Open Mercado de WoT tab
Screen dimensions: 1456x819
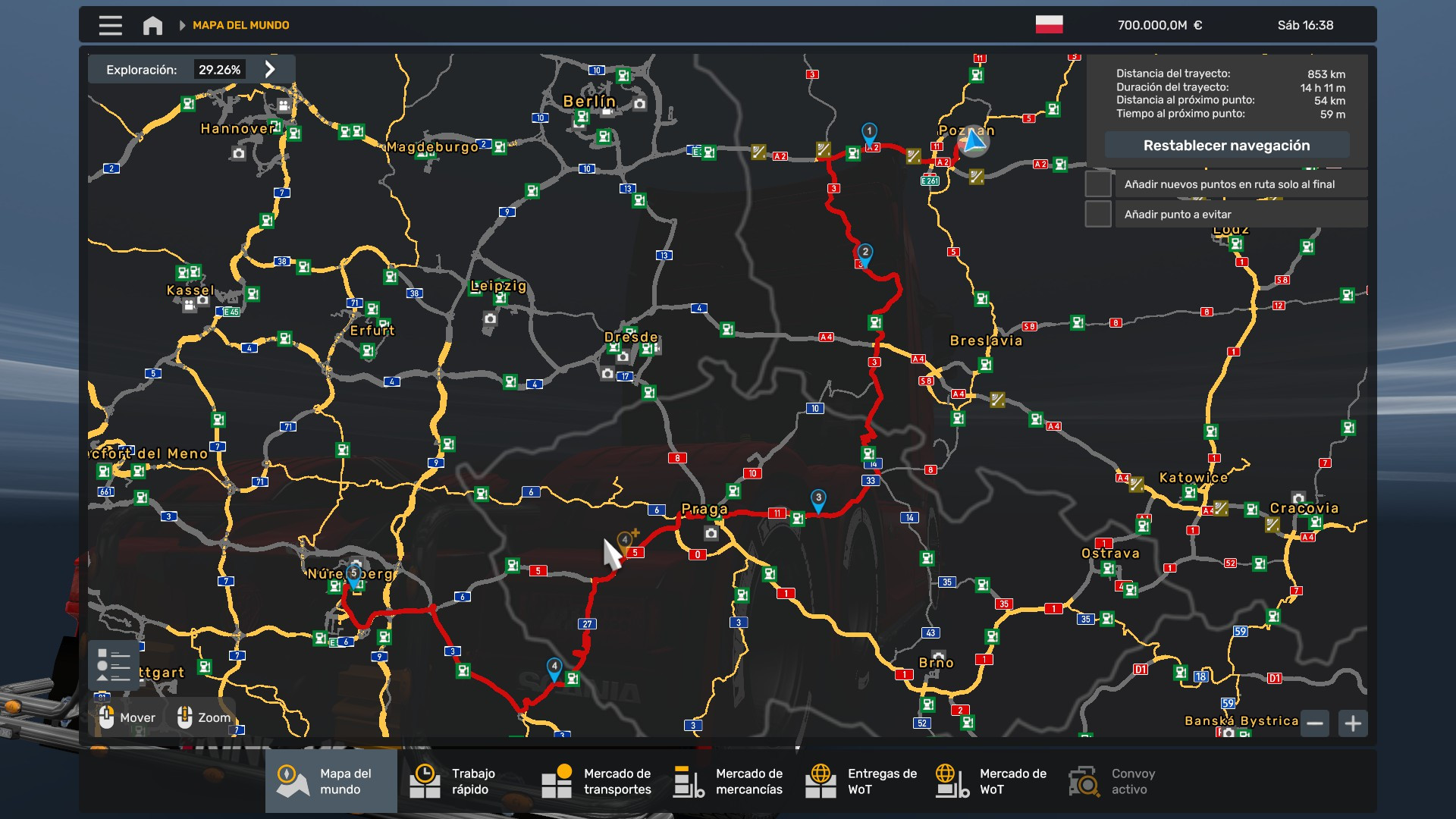992,781
